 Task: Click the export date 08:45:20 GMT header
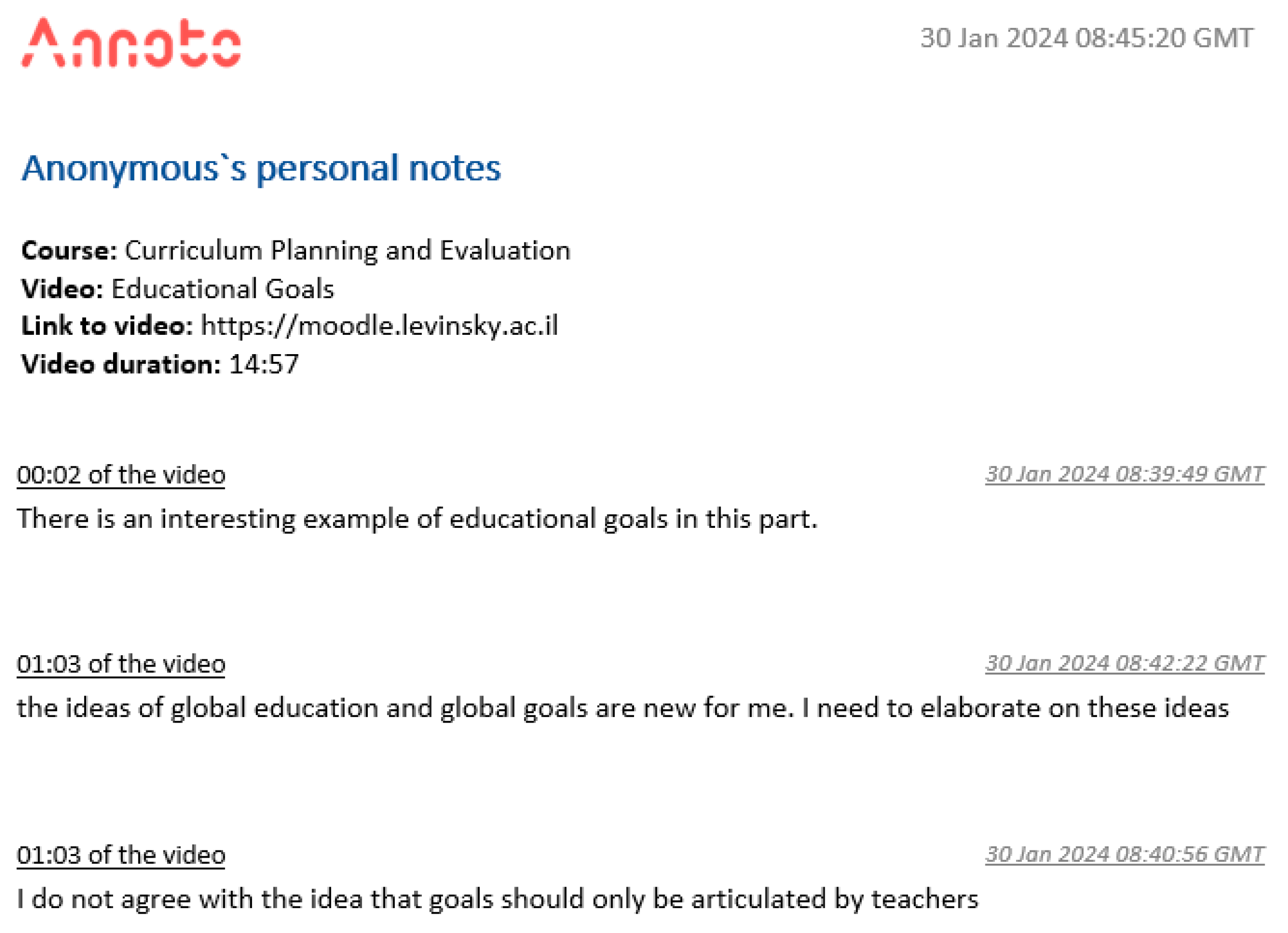(x=1086, y=39)
